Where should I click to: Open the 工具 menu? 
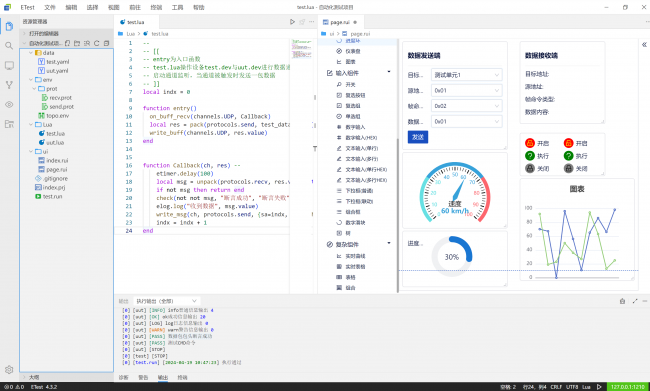[177, 7]
